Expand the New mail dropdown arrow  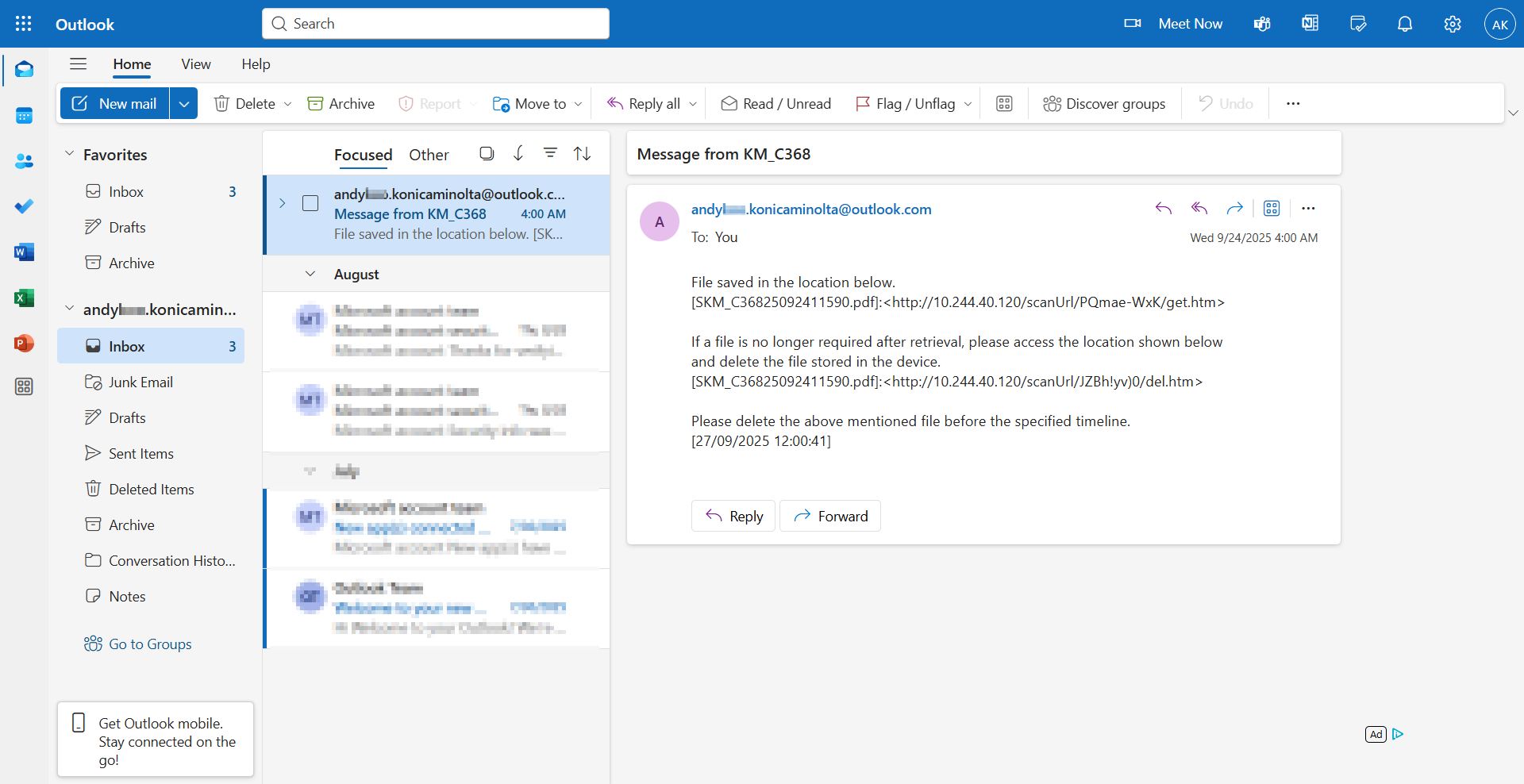point(183,104)
